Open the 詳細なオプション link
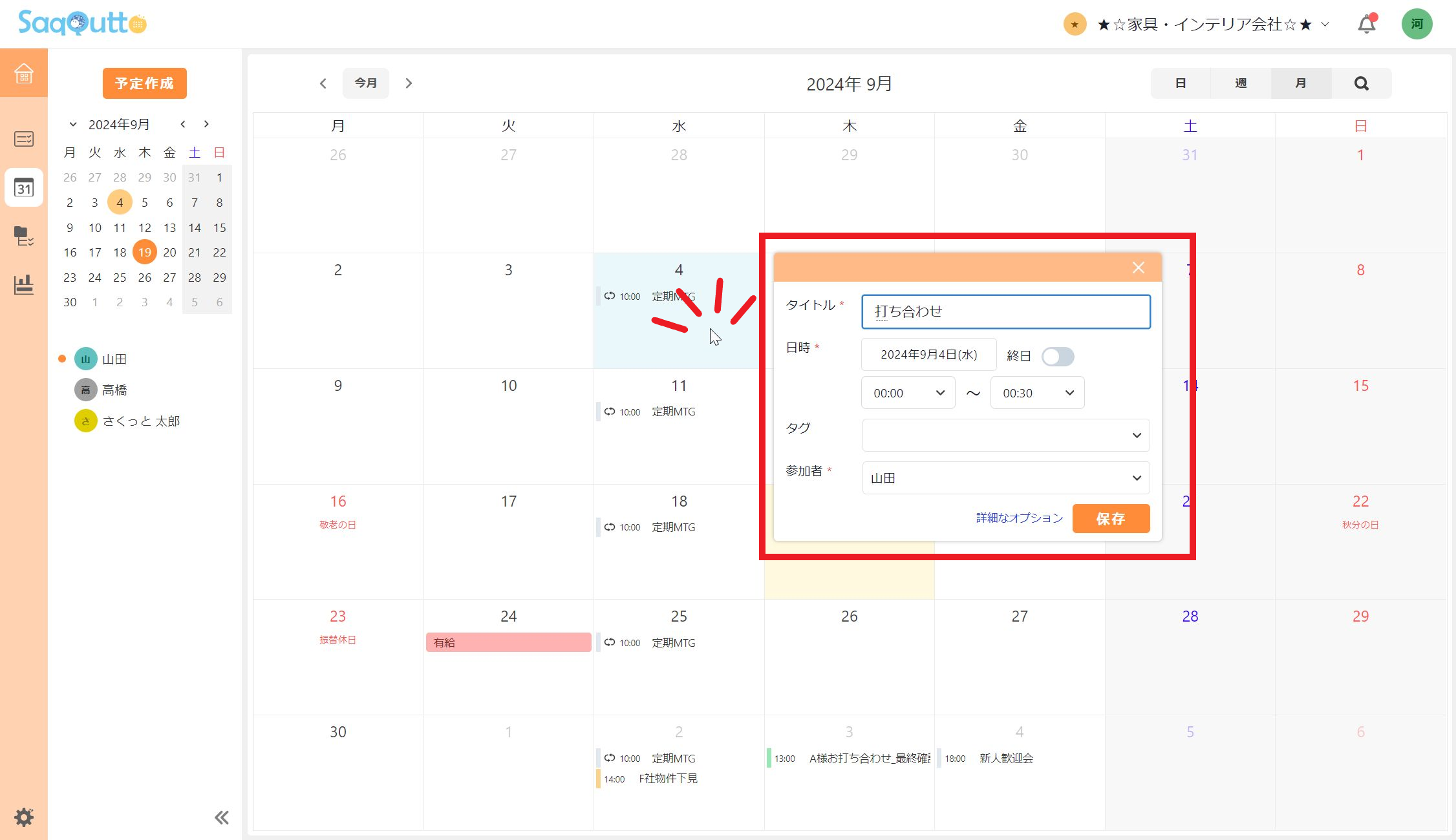 (x=1019, y=518)
